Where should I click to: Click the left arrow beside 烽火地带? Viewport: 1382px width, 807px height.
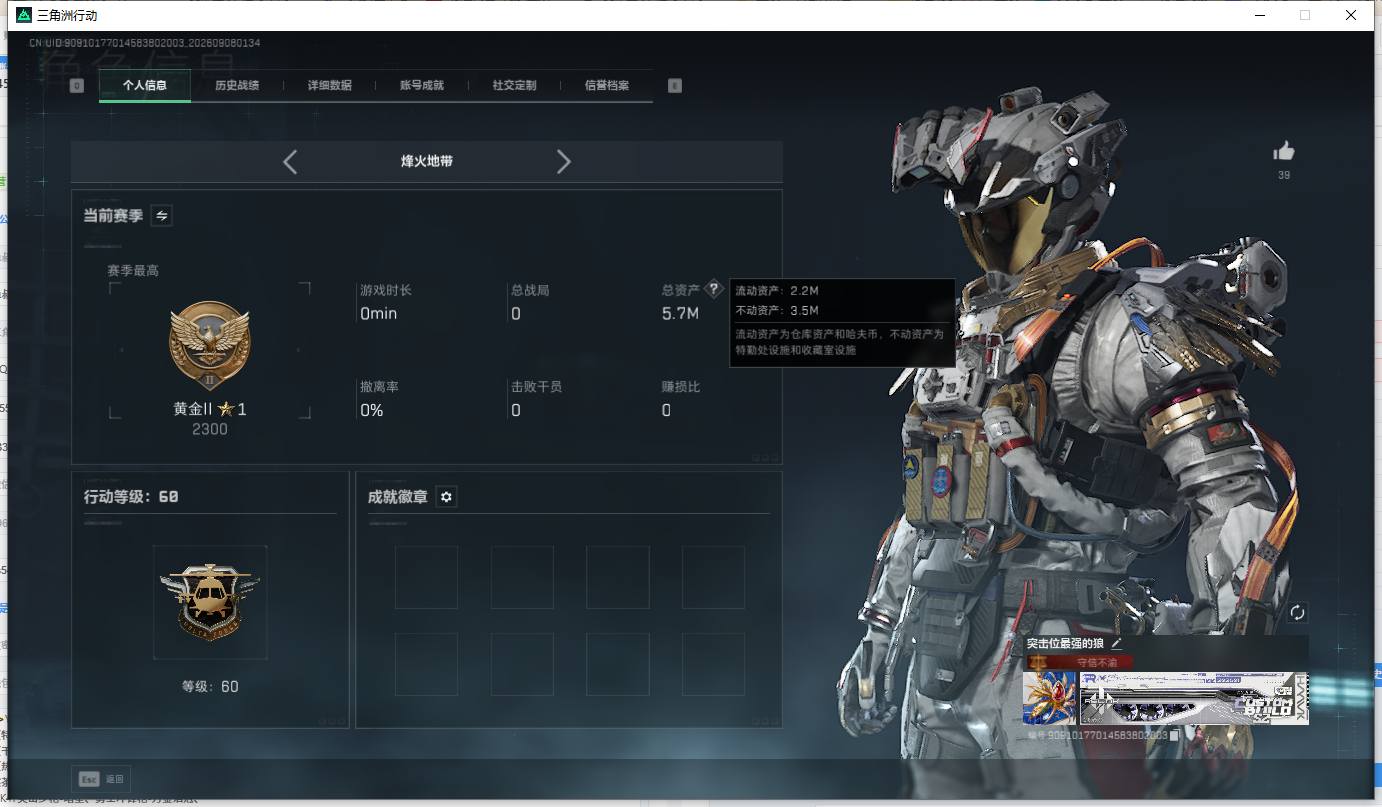click(x=290, y=162)
